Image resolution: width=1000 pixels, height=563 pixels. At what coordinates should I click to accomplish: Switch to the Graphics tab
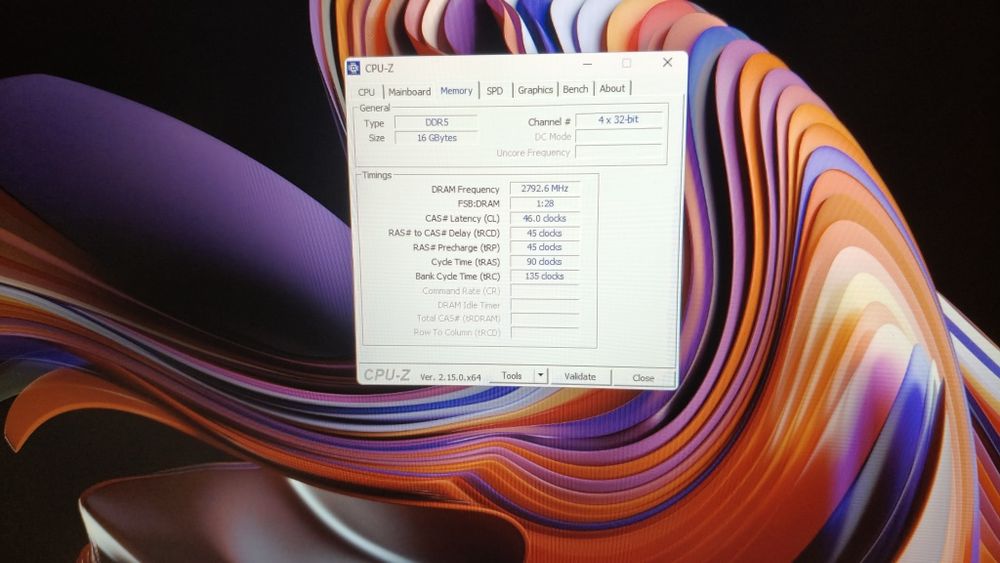[x=535, y=90]
